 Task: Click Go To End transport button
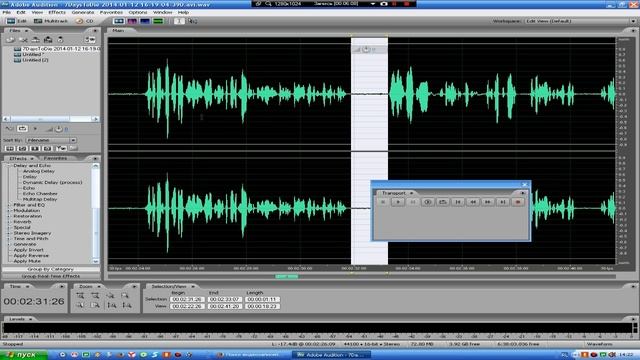(503, 202)
